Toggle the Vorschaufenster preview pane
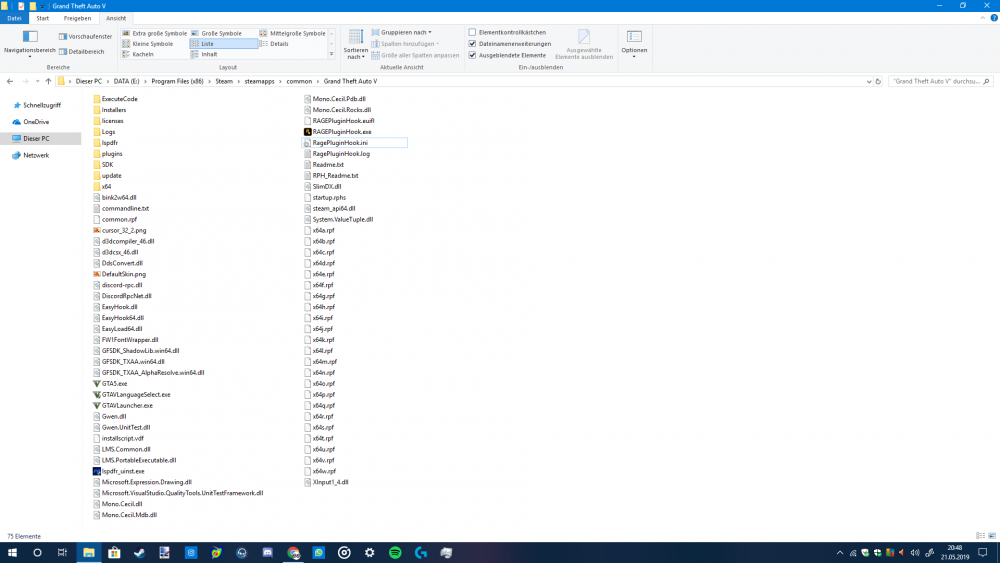 [x=85, y=36]
